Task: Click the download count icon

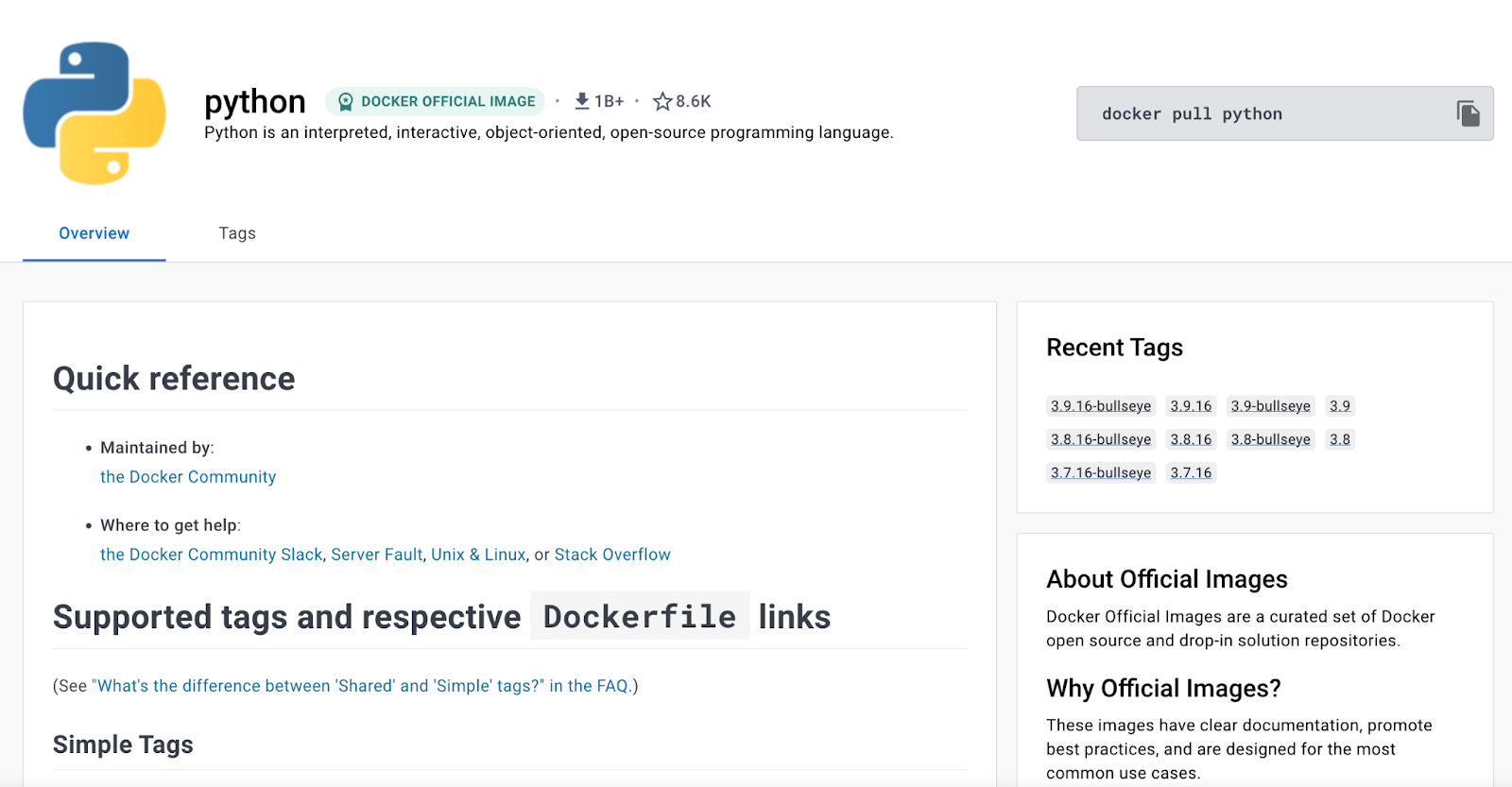Action: tap(582, 101)
